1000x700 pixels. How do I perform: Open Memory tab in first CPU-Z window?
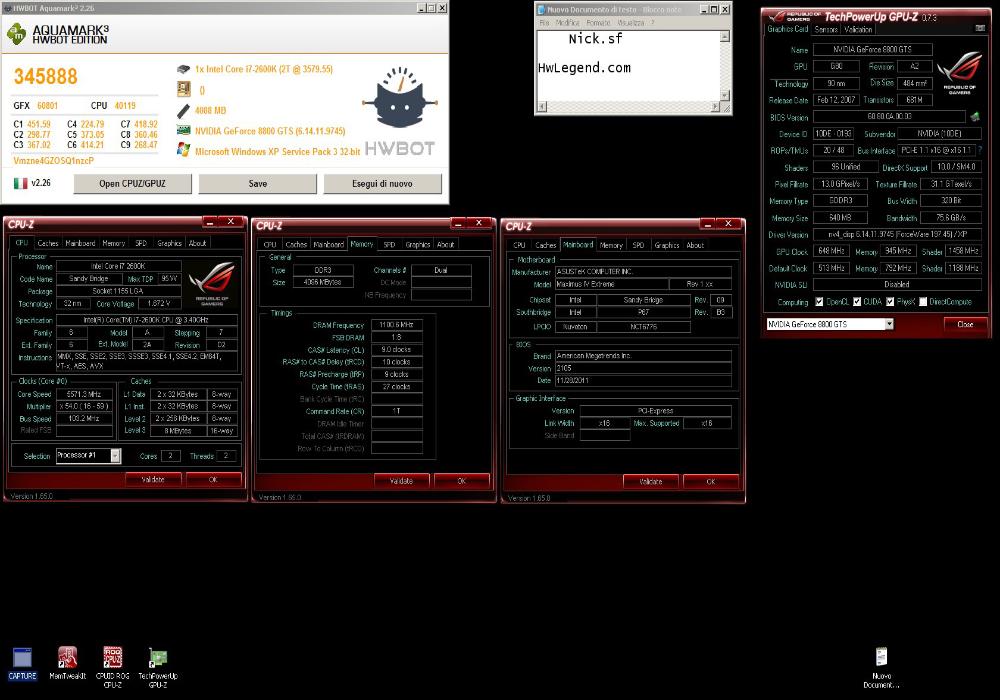click(114, 243)
